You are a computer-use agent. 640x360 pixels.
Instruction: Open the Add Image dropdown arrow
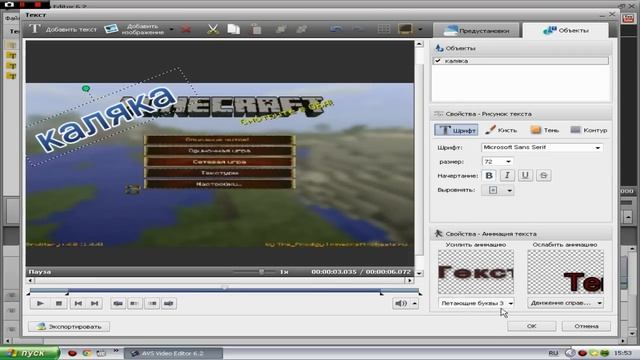tap(171, 29)
